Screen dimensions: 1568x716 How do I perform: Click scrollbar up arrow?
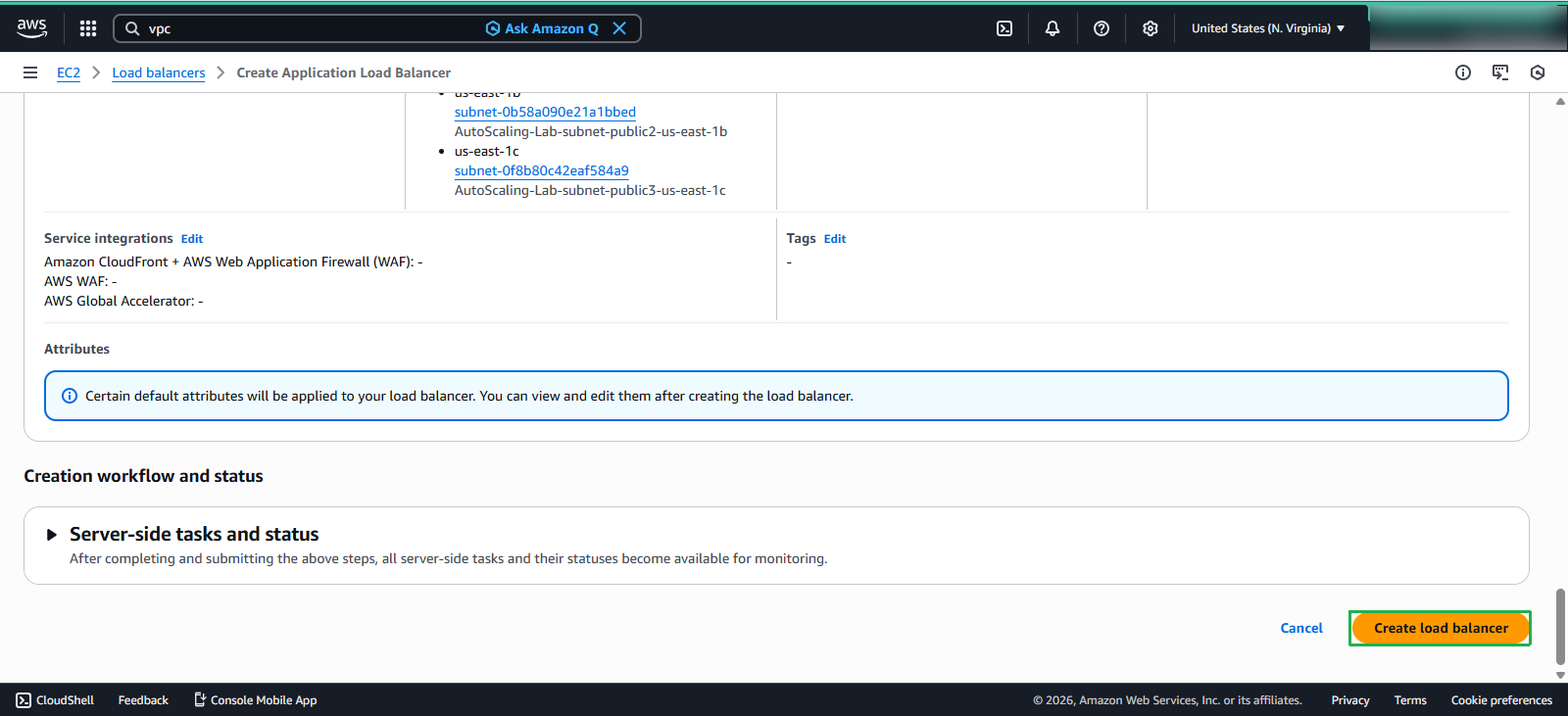[1560, 101]
